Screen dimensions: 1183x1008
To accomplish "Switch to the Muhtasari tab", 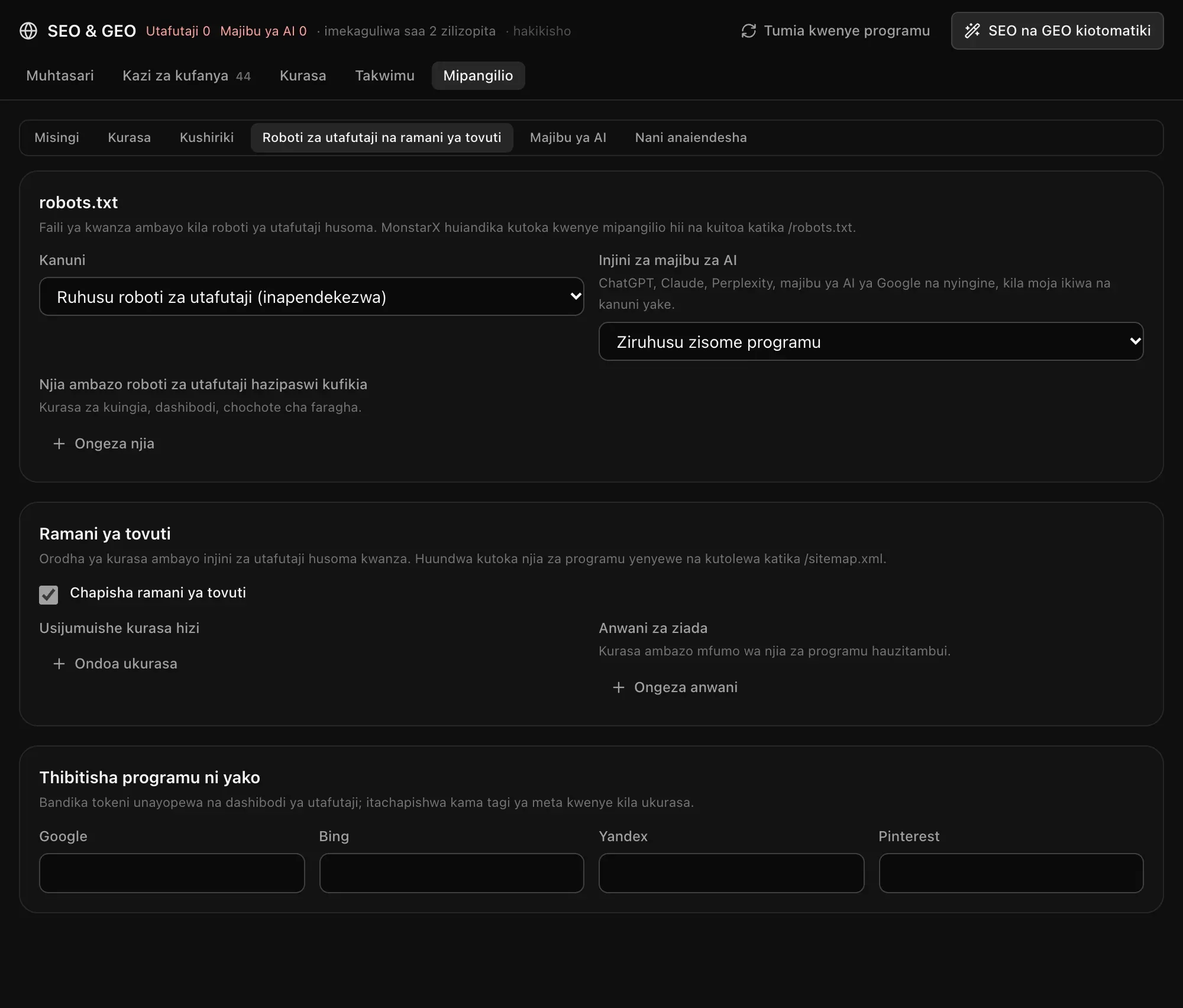I will [60, 76].
